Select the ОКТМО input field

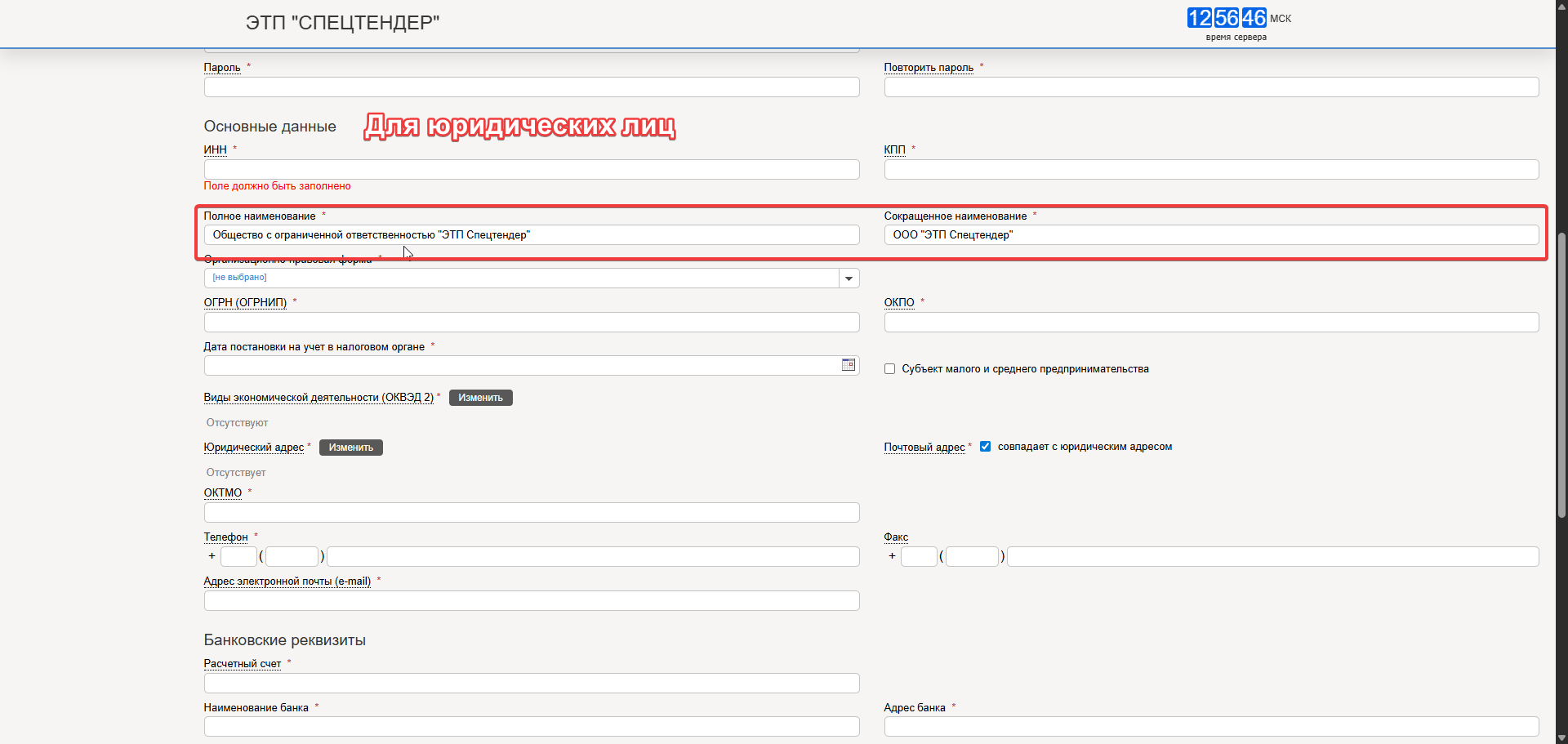pos(531,513)
